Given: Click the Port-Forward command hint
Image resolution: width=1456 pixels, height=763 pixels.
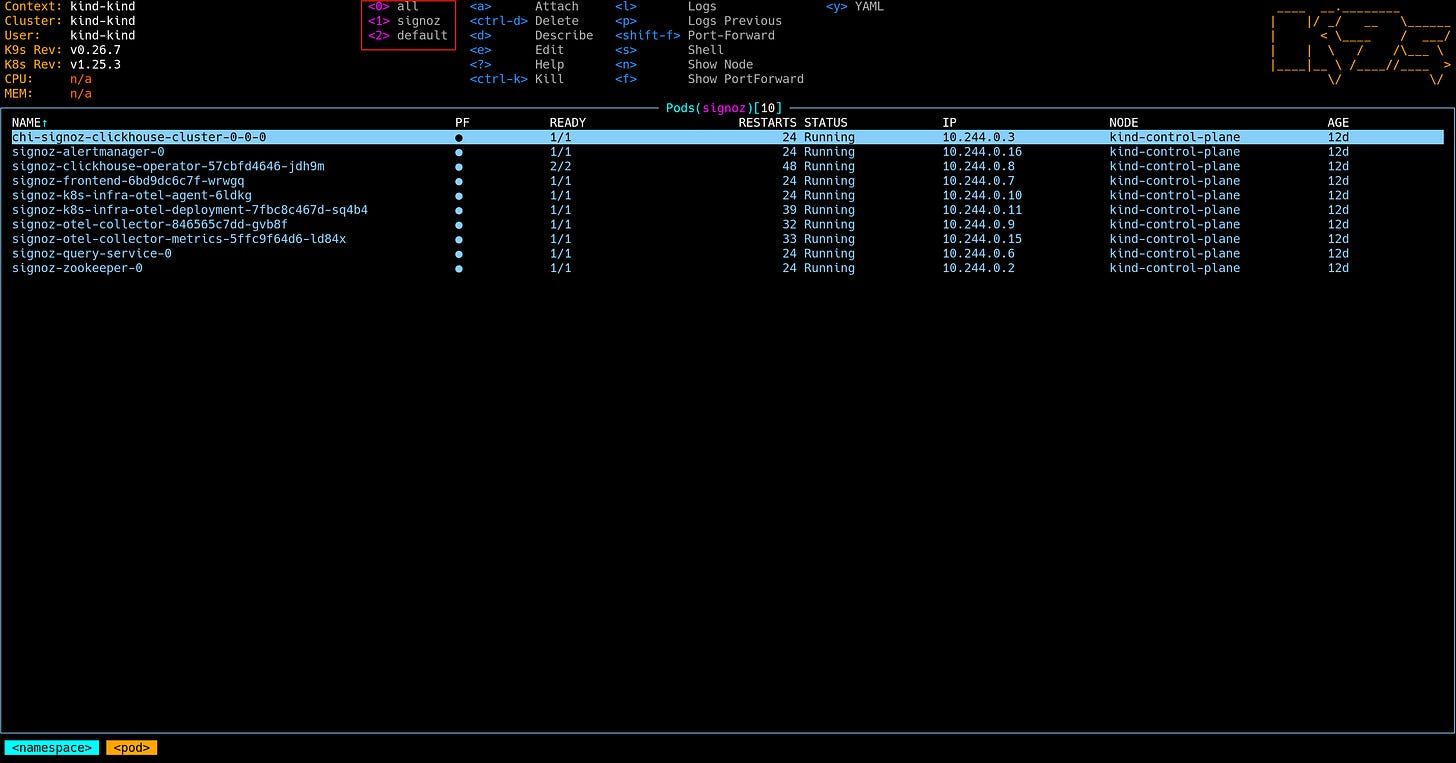Looking at the screenshot, I should pyautogui.click(x=695, y=35).
